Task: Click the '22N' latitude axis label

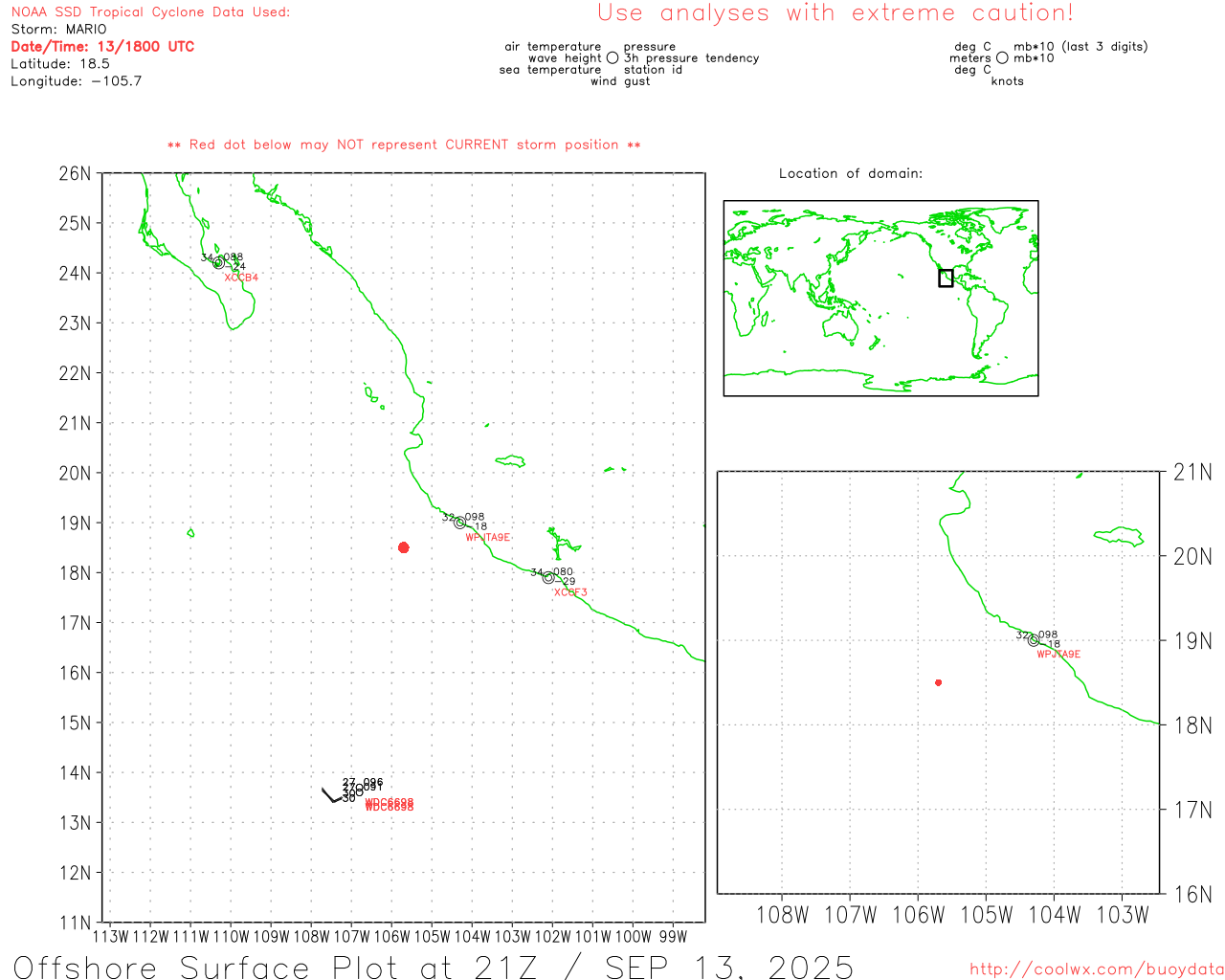Action: coord(75,373)
